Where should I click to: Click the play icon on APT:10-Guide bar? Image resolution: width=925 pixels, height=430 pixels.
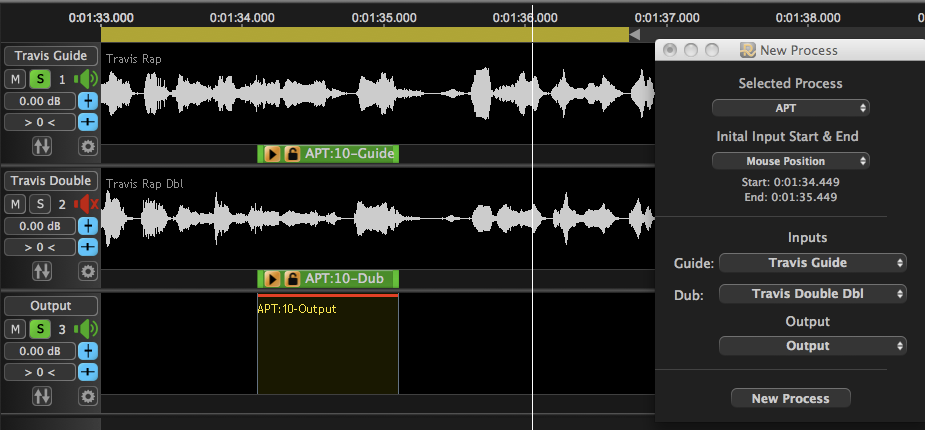tap(272, 154)
